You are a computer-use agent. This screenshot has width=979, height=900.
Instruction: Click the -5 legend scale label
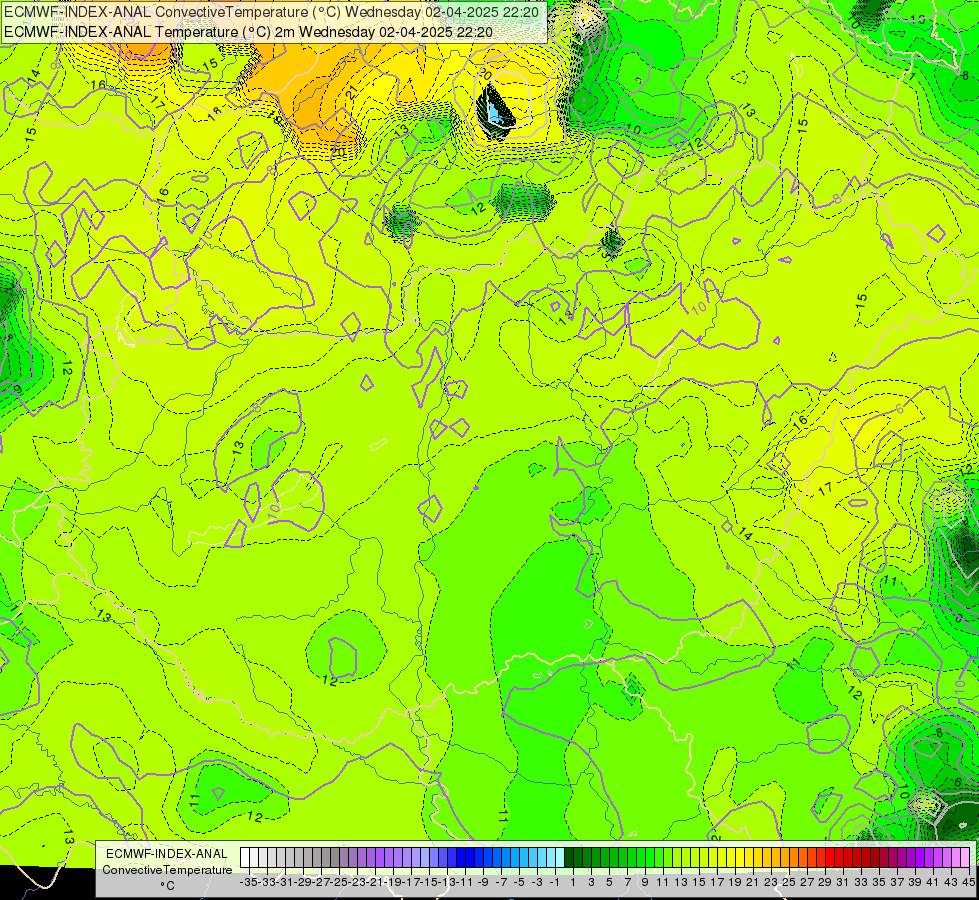click(x=519, y=882)
